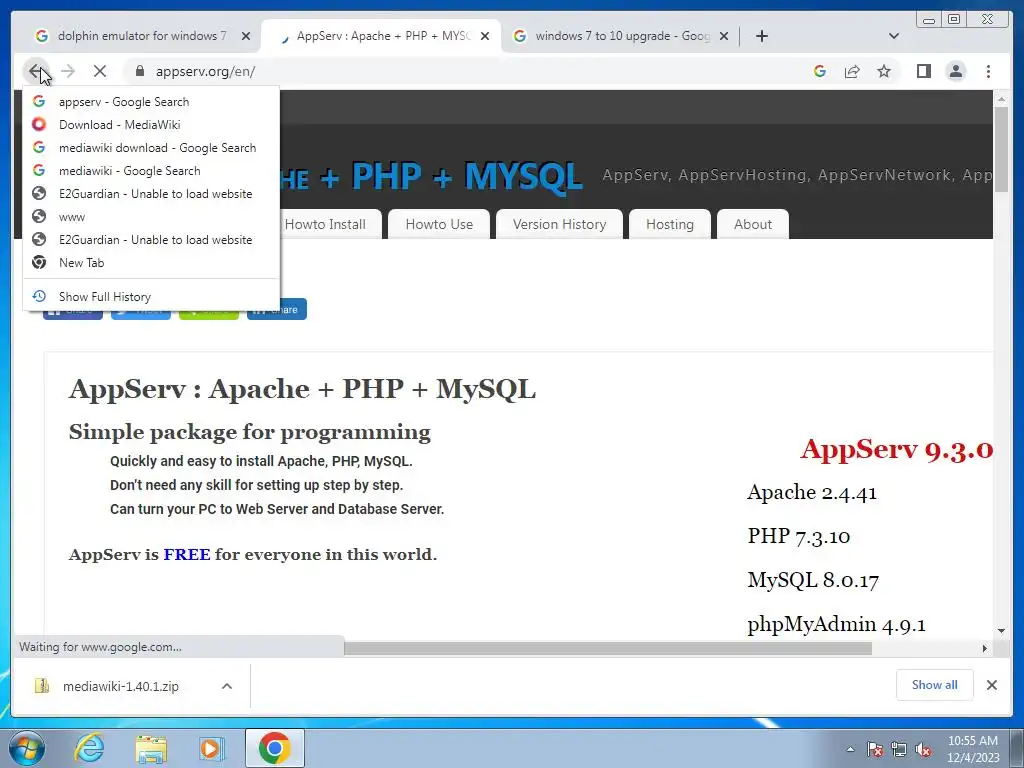Select mediawiki - Google Search history entry
1024x768 pixels.
[x=151, y=170]
